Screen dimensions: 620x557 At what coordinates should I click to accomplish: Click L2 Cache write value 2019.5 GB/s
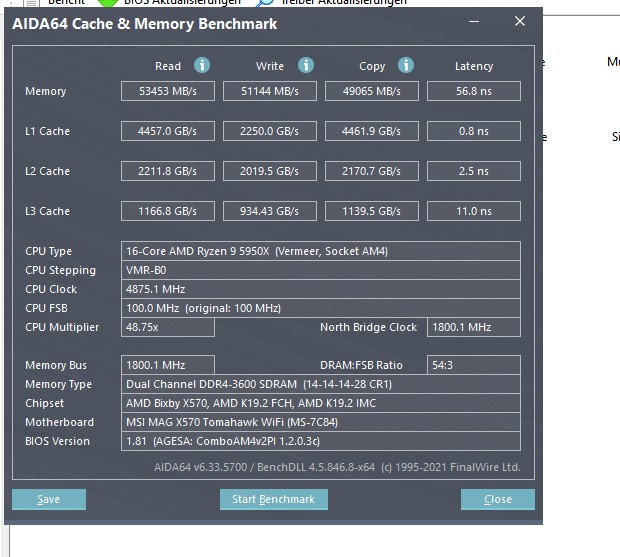[x=270, y=171]
